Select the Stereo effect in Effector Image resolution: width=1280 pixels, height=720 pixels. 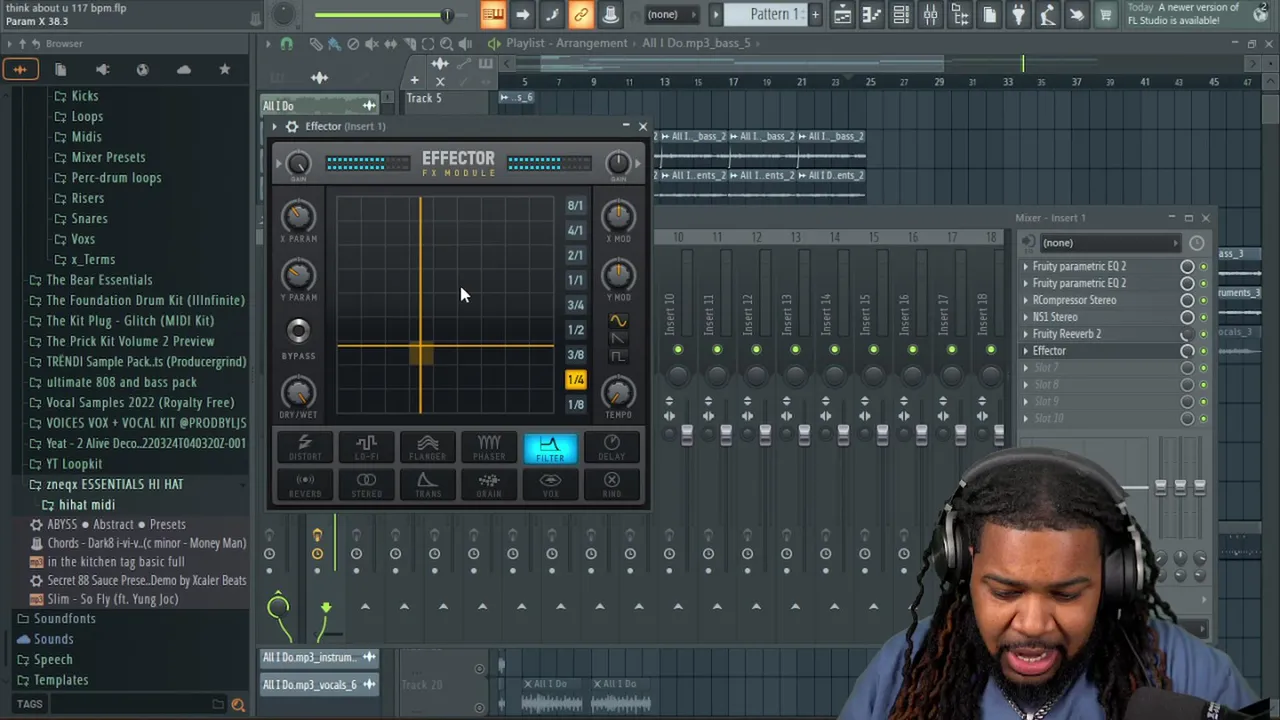pos(366,485)
